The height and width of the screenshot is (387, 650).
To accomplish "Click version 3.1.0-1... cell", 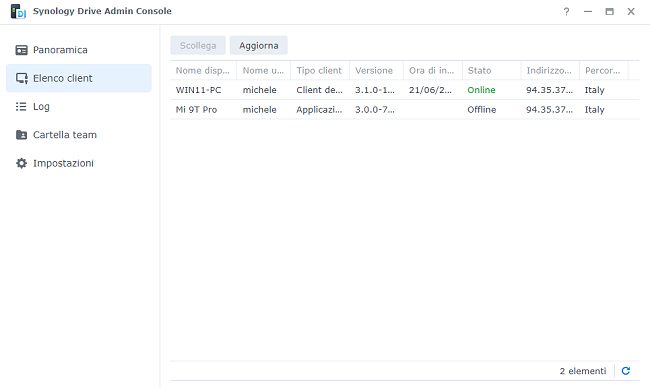I will (375, 90).
